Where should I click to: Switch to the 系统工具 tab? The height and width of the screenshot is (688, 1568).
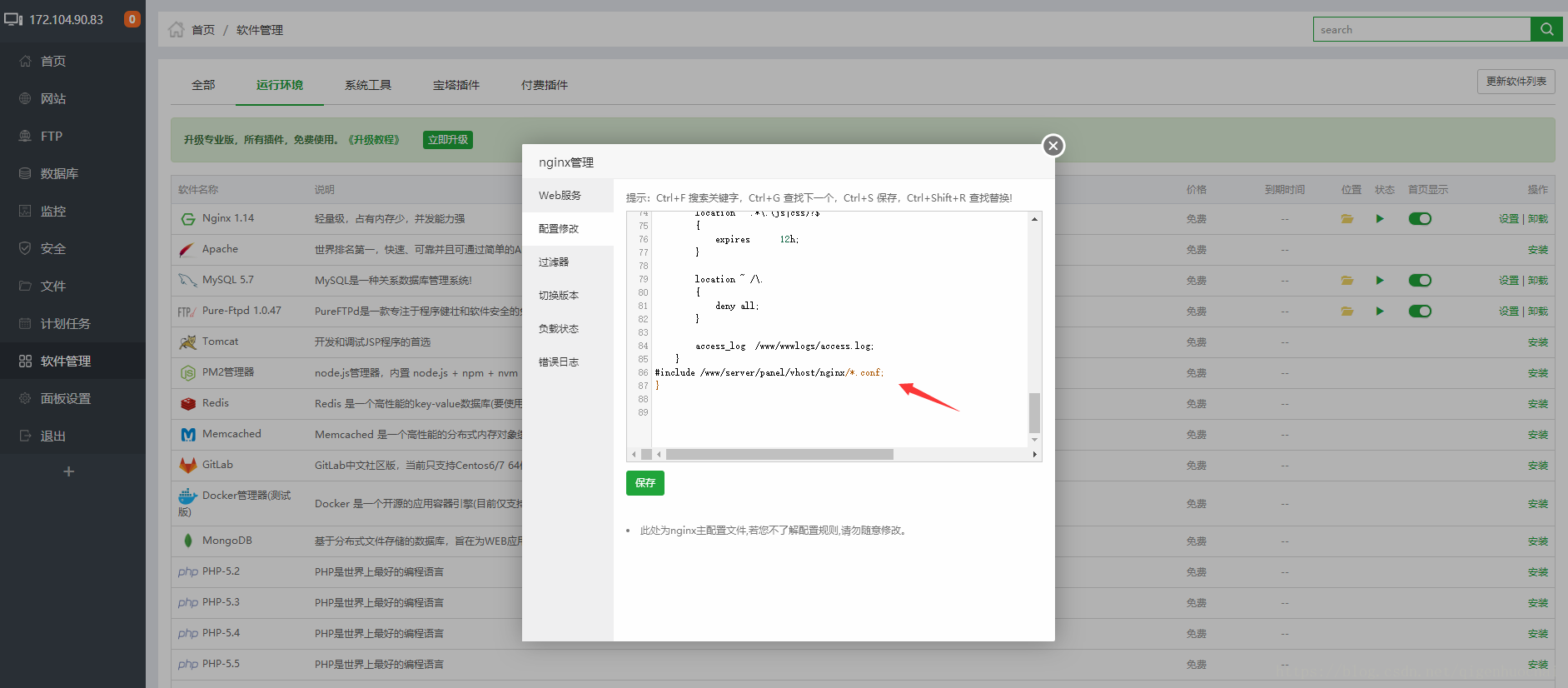pos(368,85)
